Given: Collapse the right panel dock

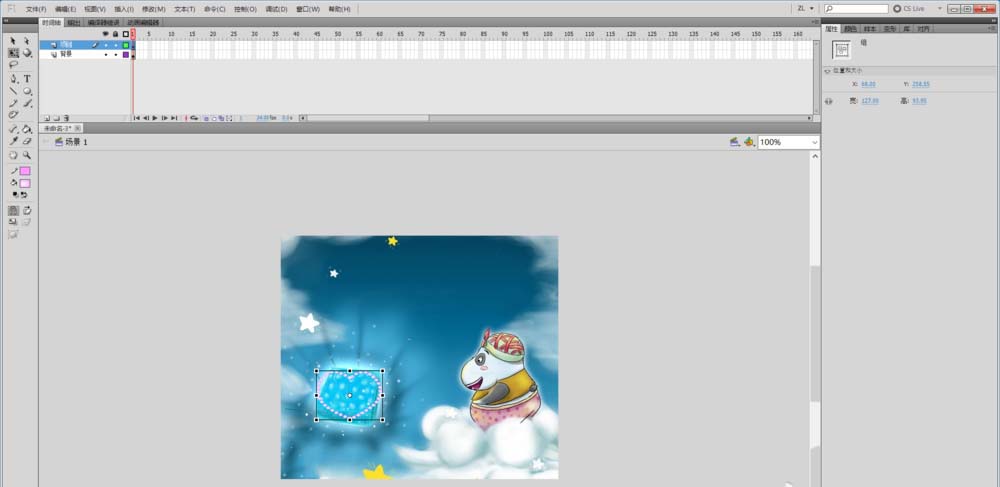Looking at the screenshot, I should [x=994, y=20].
